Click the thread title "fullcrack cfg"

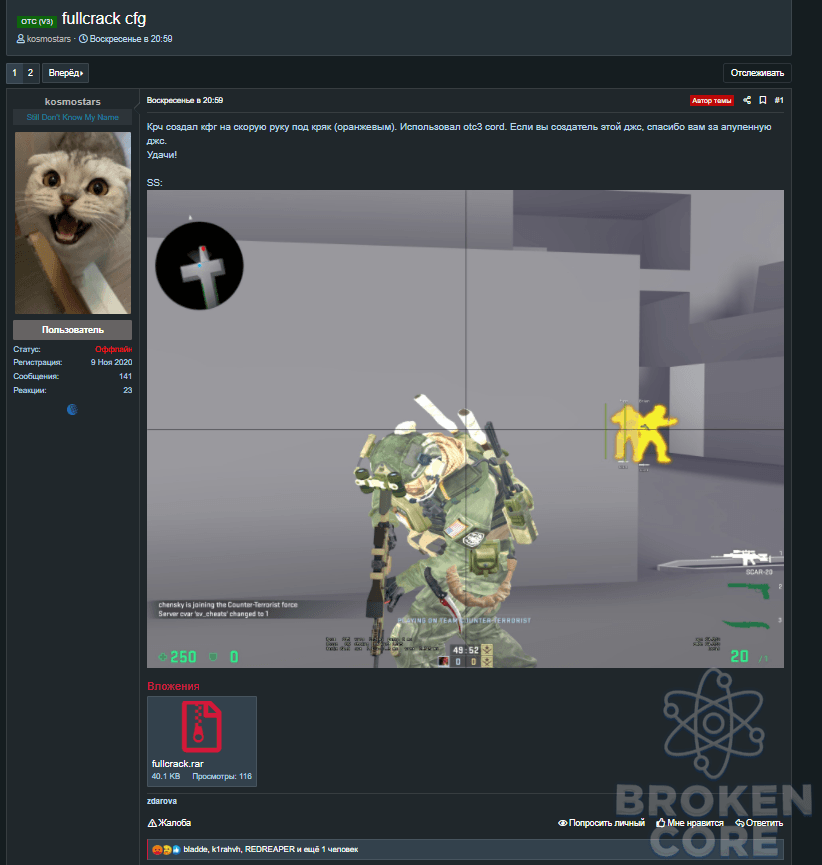[104, 18]
